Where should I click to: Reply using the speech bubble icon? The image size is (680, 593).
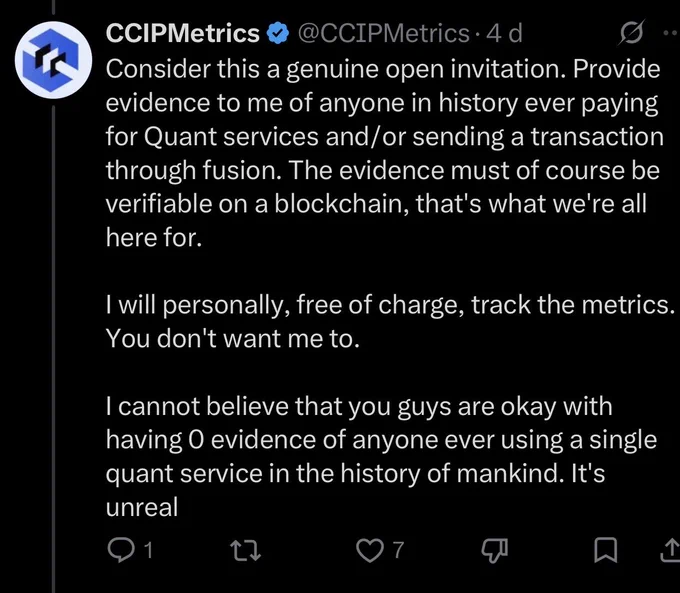(121, 550)
